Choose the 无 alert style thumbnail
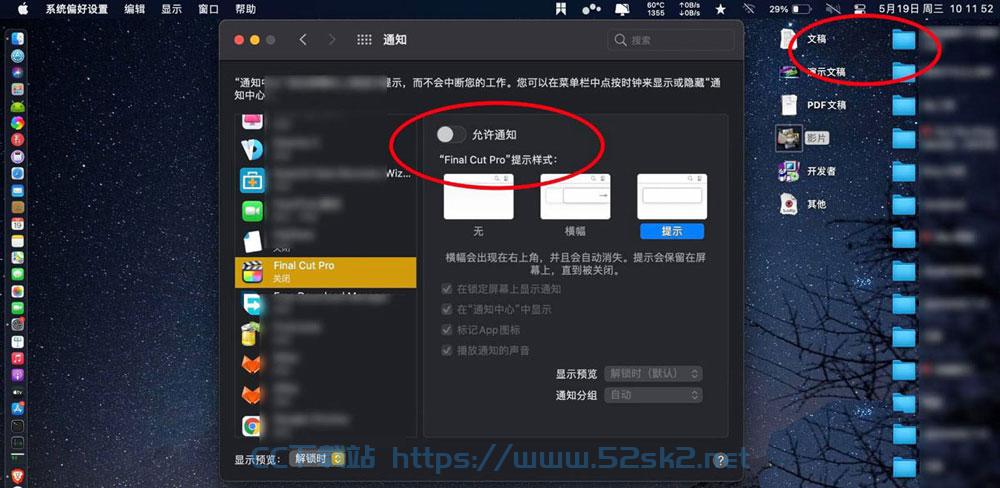This screenshot has width=1000, height=488. [x=478, y=196]
